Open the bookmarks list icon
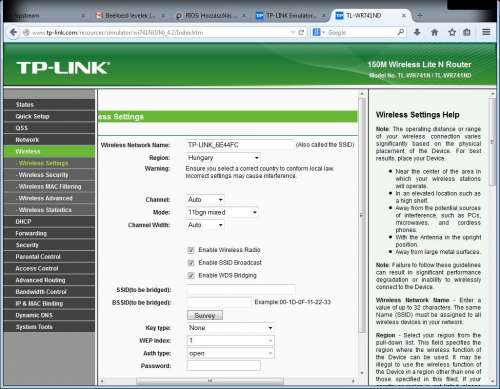500x389 pixels. [467, 32]
